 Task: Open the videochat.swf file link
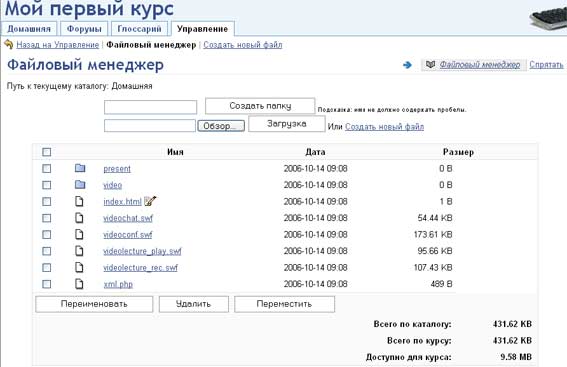pos(128,218)
